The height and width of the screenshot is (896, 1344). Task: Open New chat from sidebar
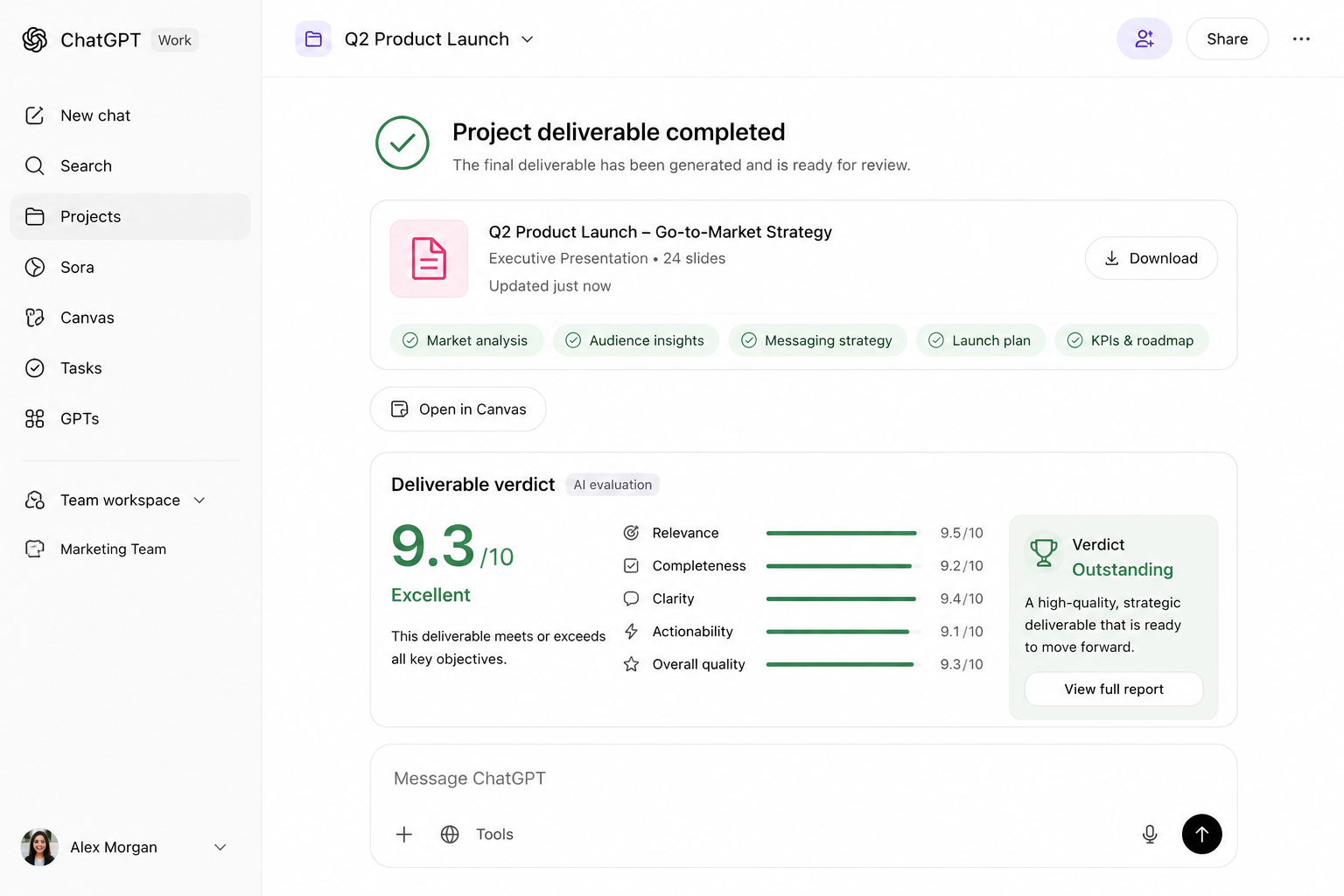tap(130, 115)
